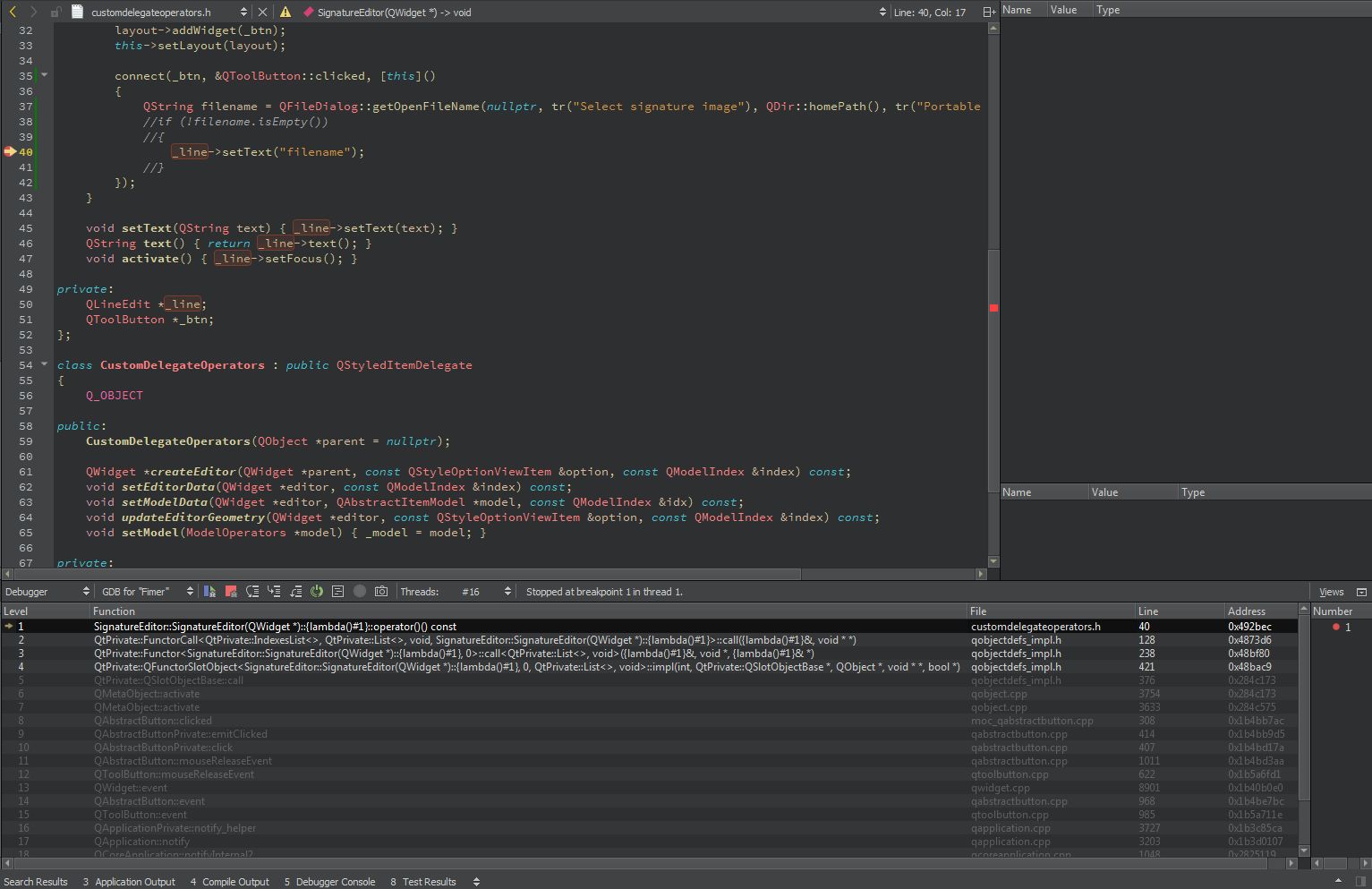Screen dimensions: 1372x889
Task: Open the symbol selector SignatureEditor(QWidget *) -> void
Action: [595, 12]
